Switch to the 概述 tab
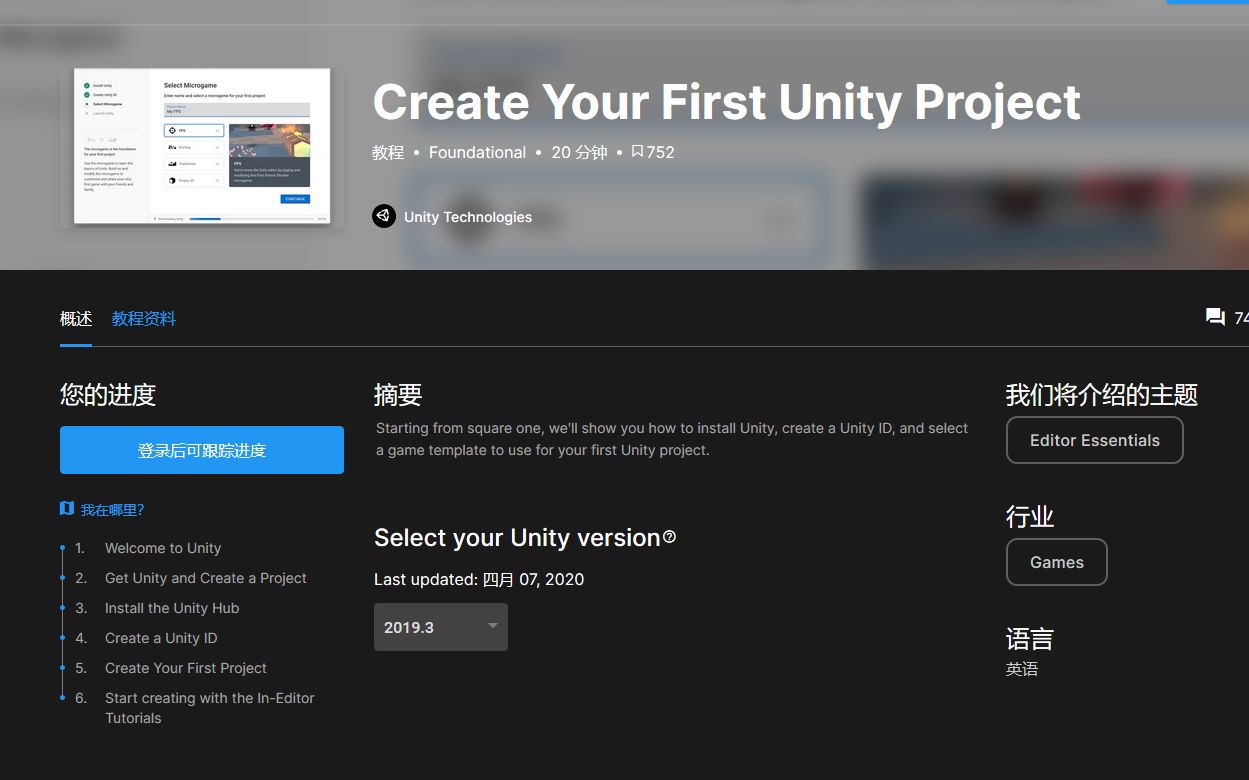The width and height of the screenshot is (1249, 780). [76, 319]
